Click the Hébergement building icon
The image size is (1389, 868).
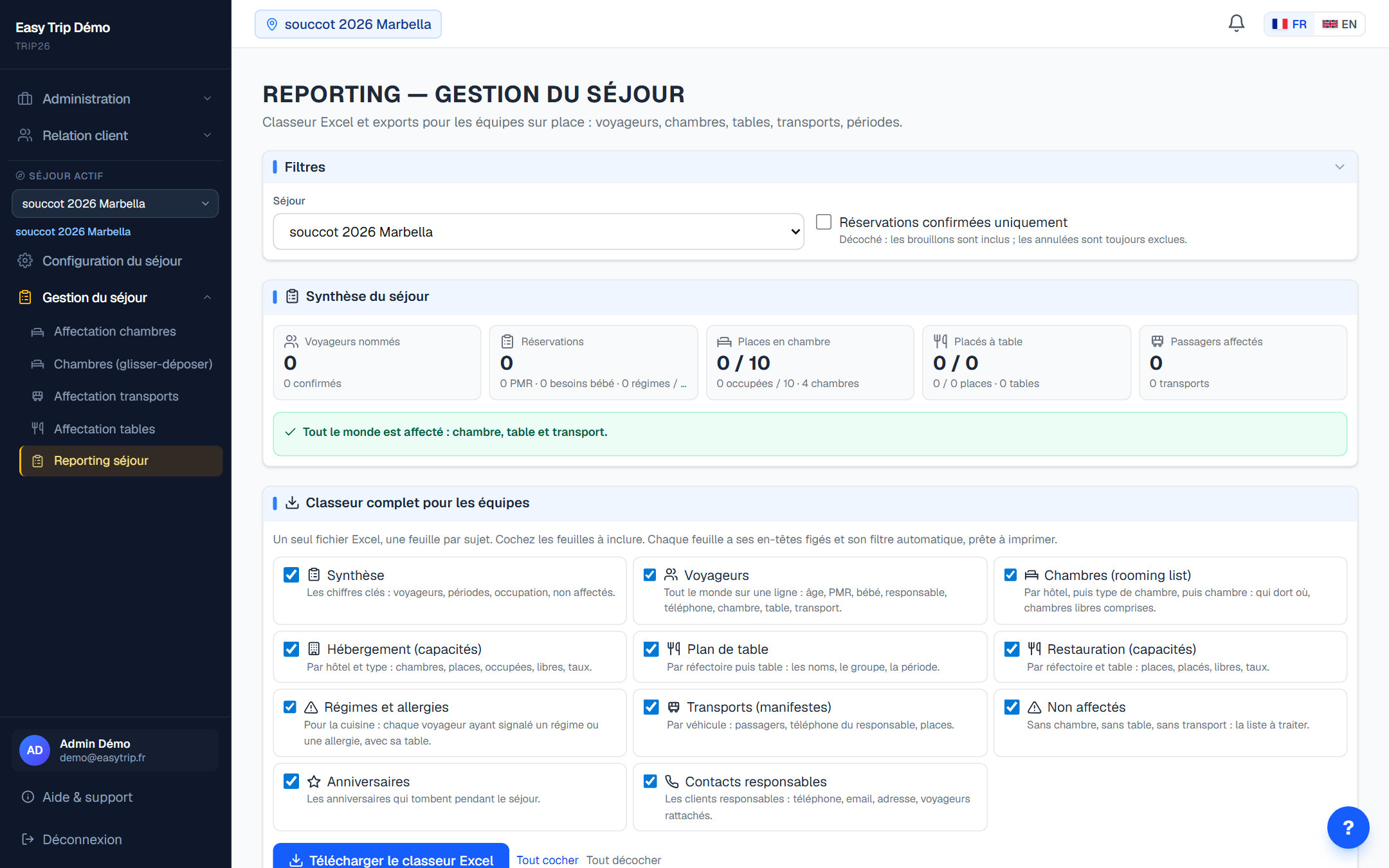[314, 649]
